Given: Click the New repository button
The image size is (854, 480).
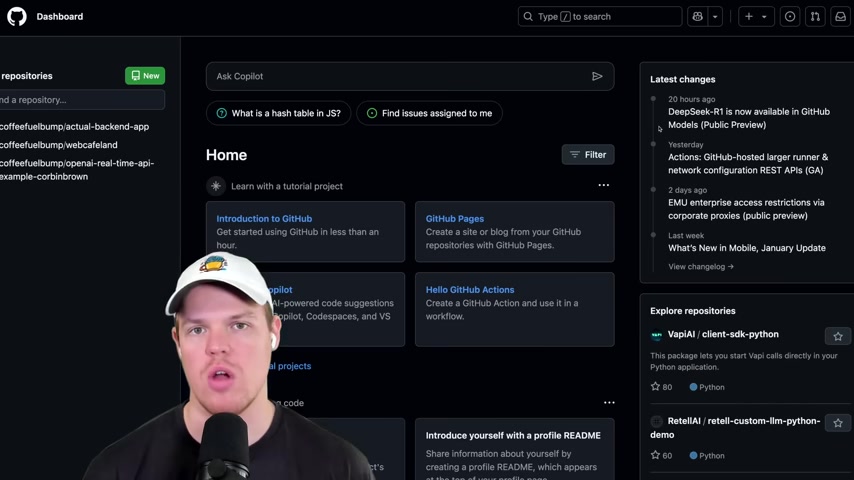Looking at the screenshot, I should pos(145,76).
